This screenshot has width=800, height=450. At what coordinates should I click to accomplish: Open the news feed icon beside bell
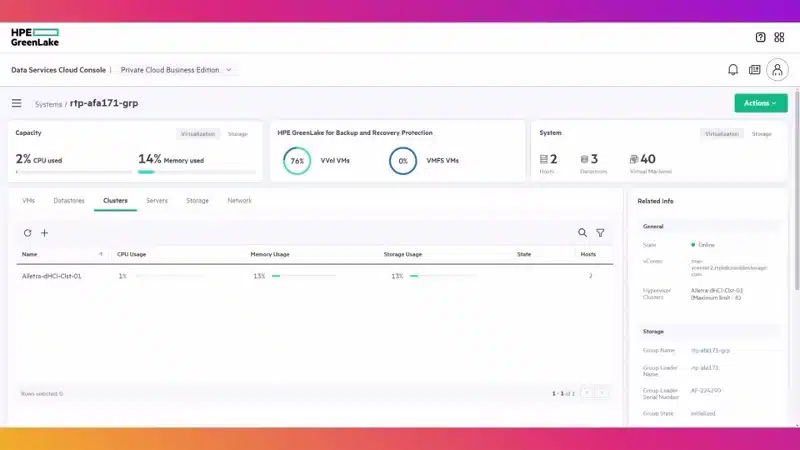coord(754,70)
